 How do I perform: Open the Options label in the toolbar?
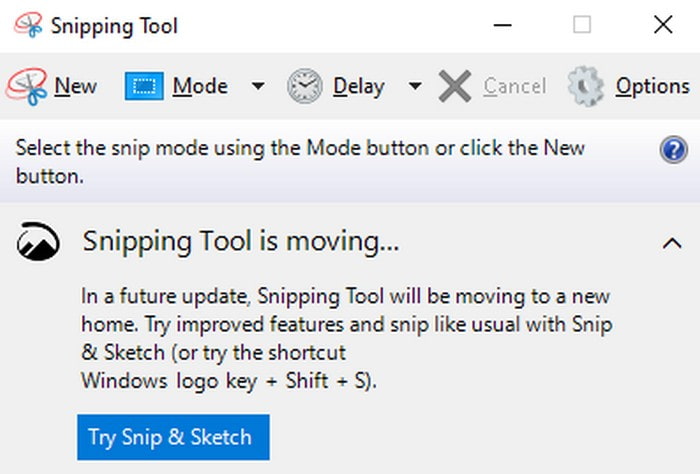click(653, 87)
